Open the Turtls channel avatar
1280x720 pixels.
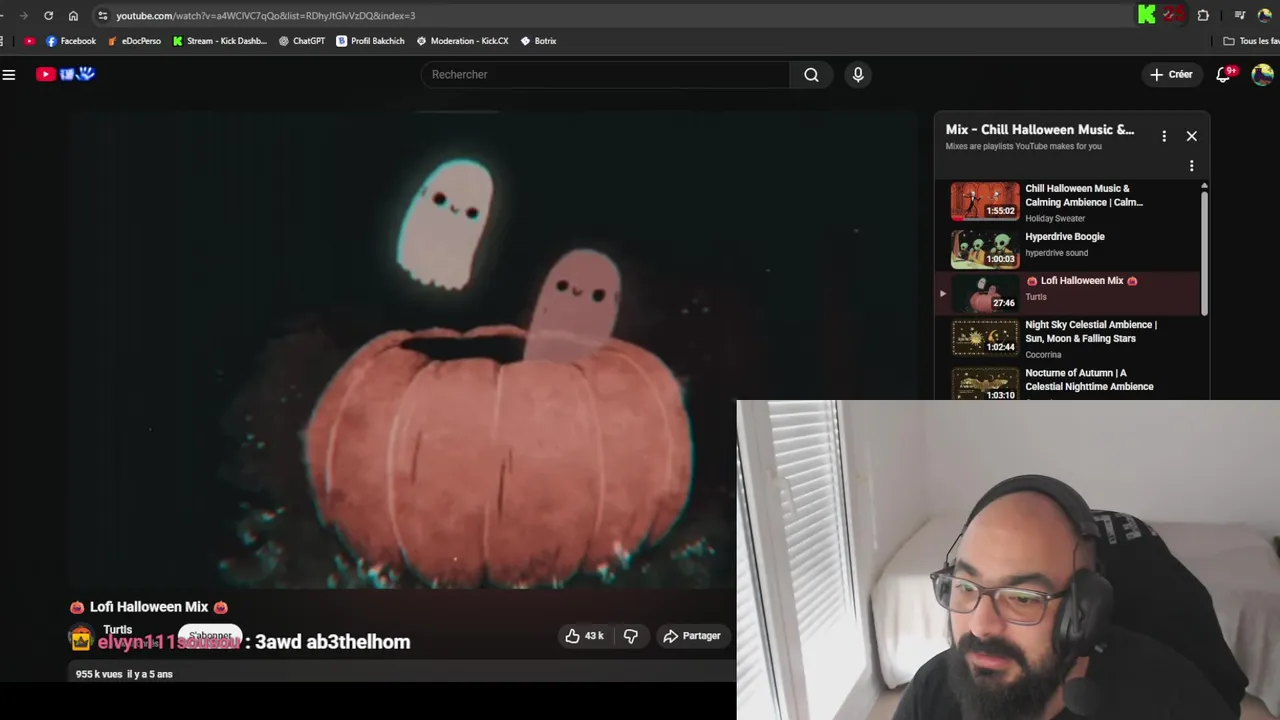tap(81, 637)
